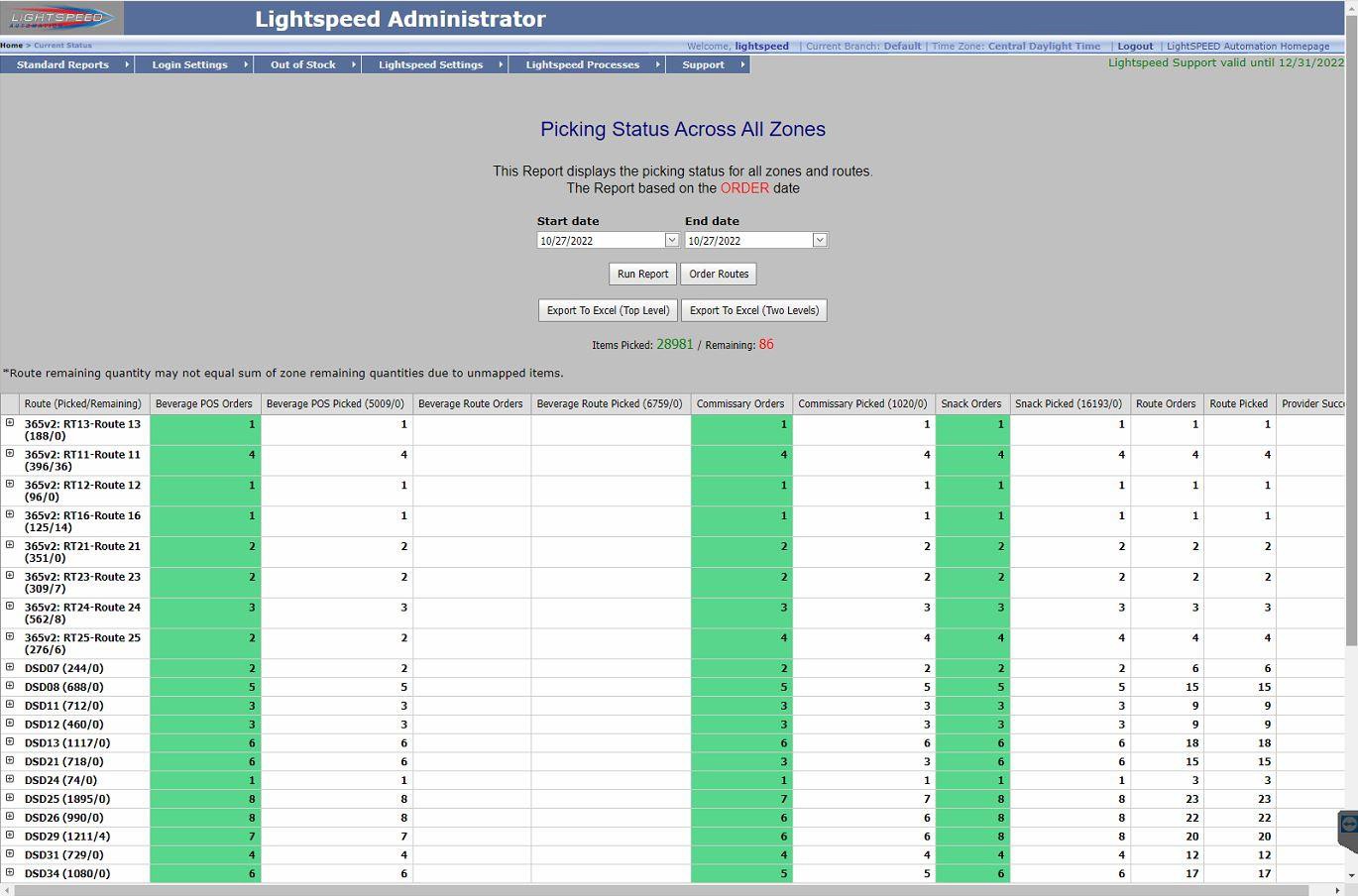The height and width of the screenshot is (896, 1358).
Task: Export To Excel (Two Levels)
Action: pyautogui.click(x=754, y=310)
